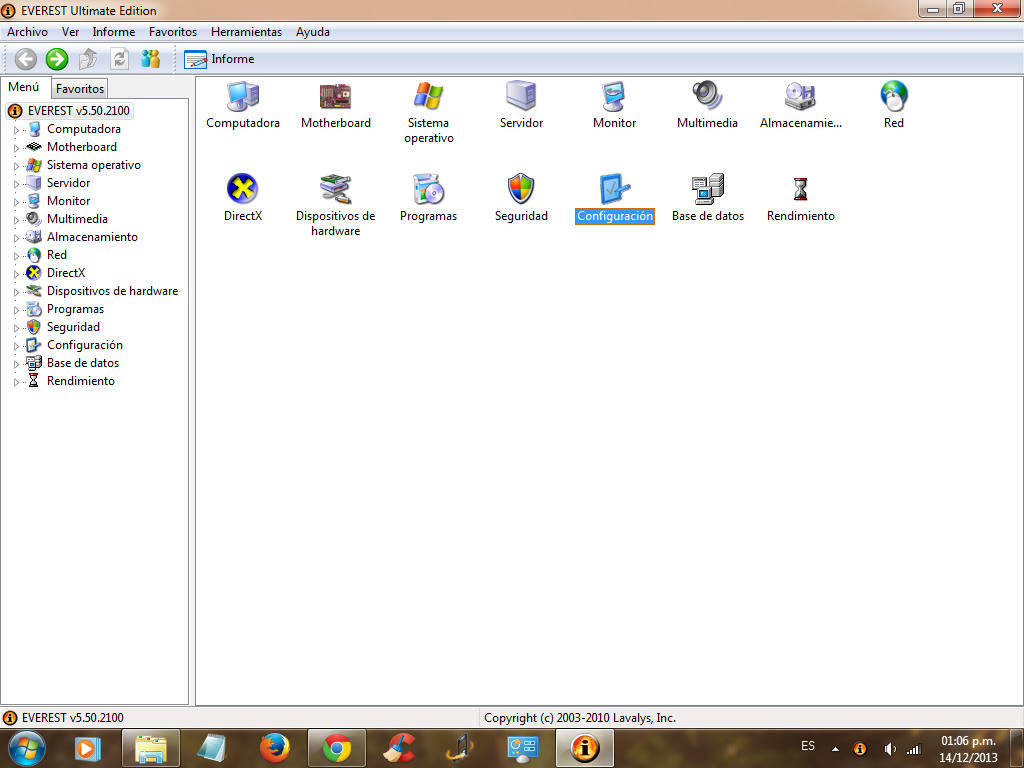The height and width of the screenshot is (768, 1024).
Task: Open Google Chrome from the taskbar
Action: [x=337, y=748]
